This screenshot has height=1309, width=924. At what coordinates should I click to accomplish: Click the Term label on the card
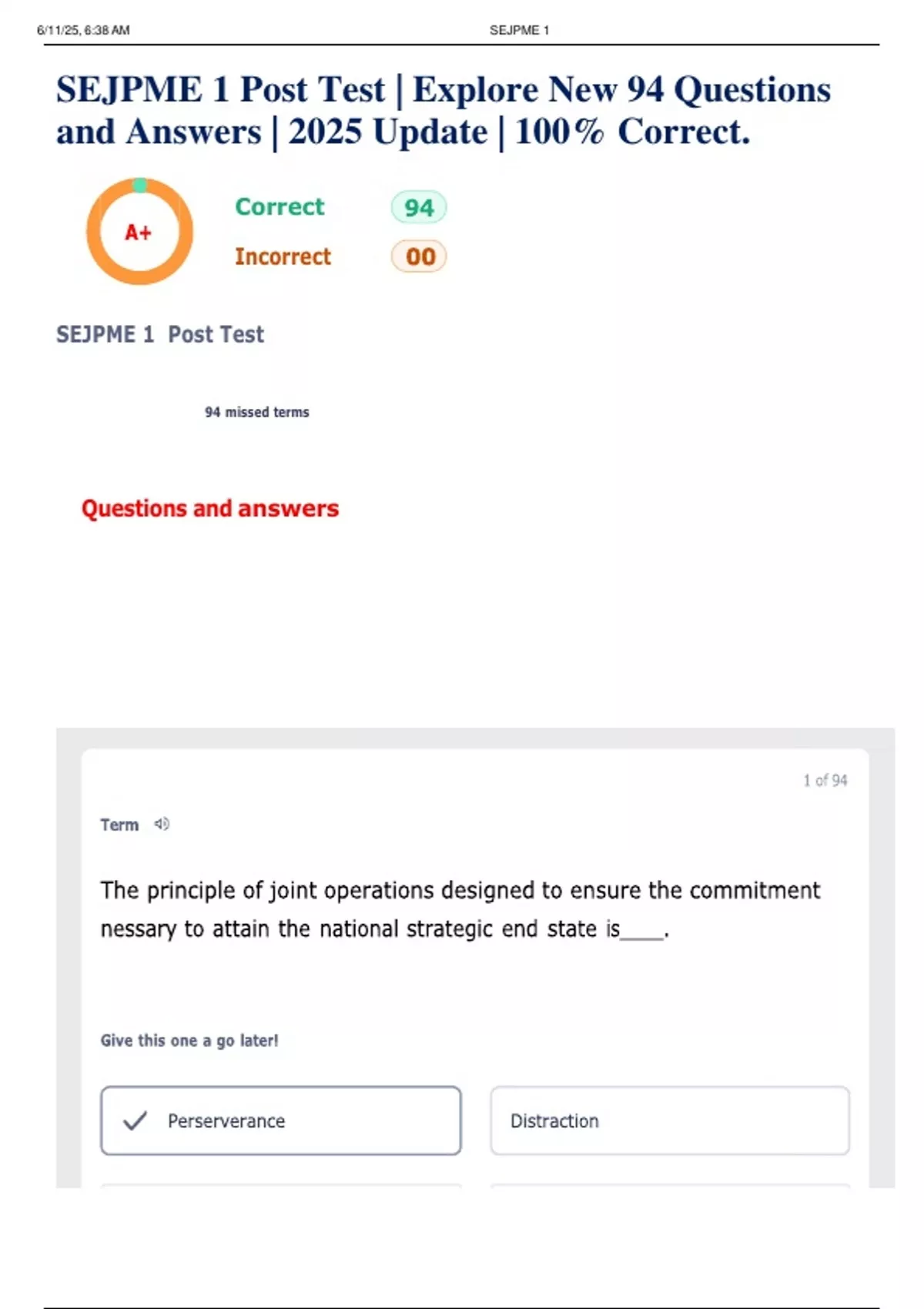[119, 825]
